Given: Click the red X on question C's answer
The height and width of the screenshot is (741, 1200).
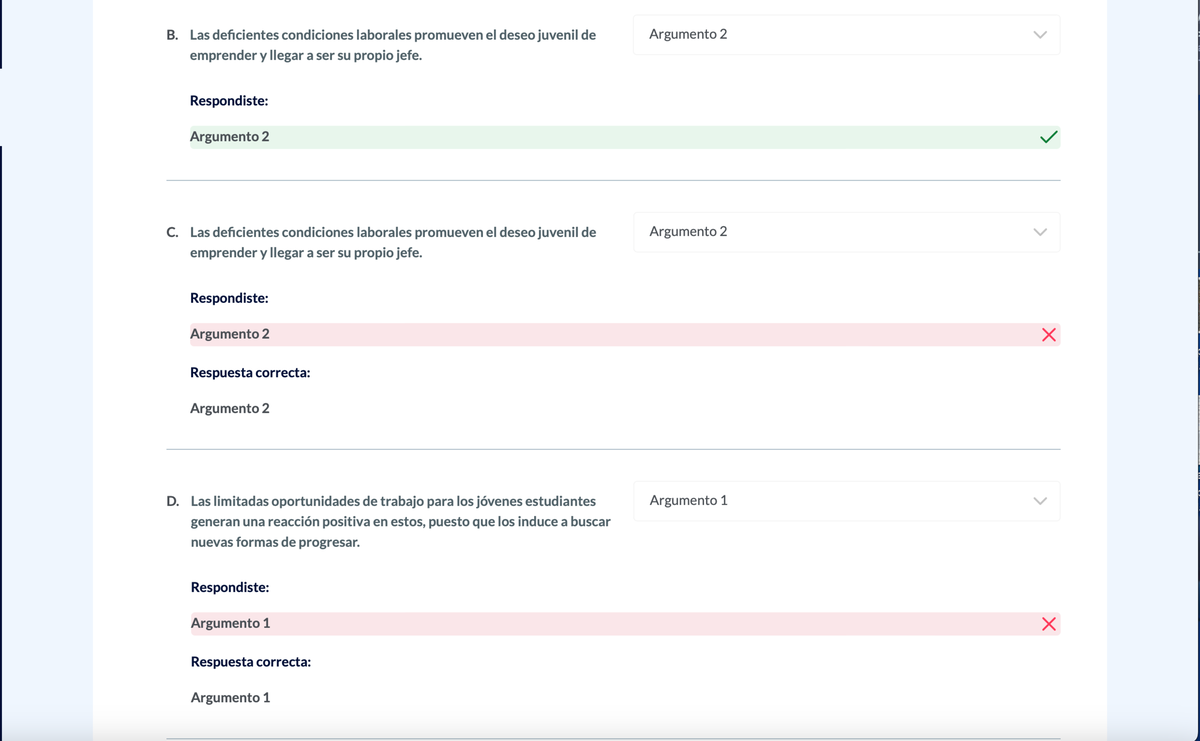Looking at the screenshot, I should (1048, 335).
